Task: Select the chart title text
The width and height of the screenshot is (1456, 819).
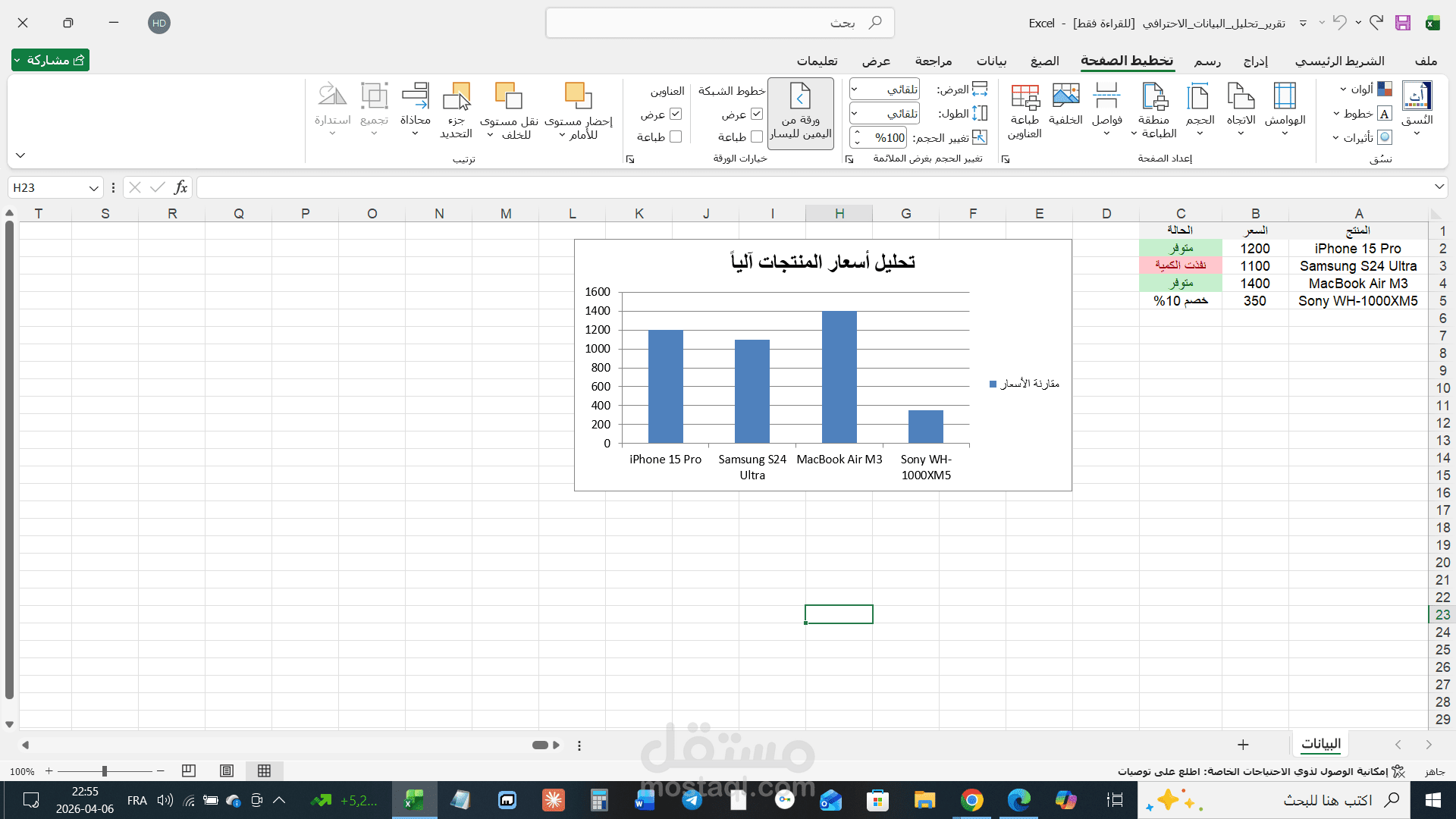Action: click(x=823, y=262)
